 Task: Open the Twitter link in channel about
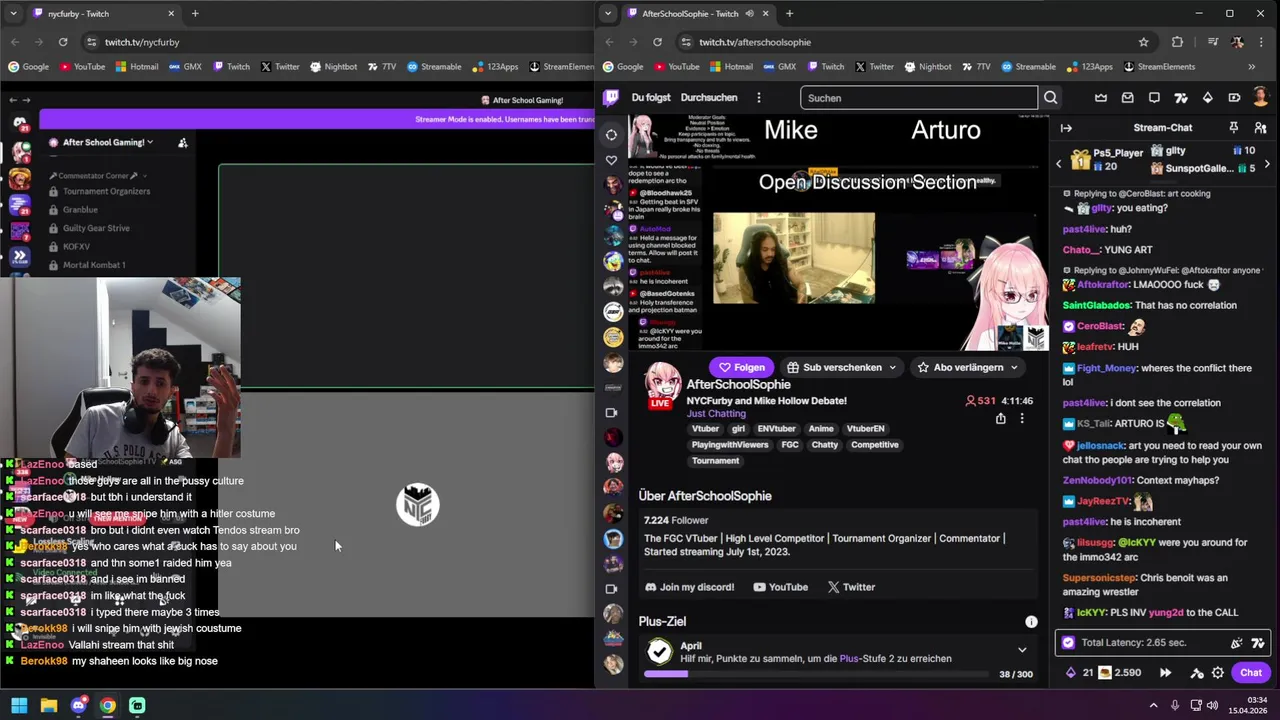[851, 587]
